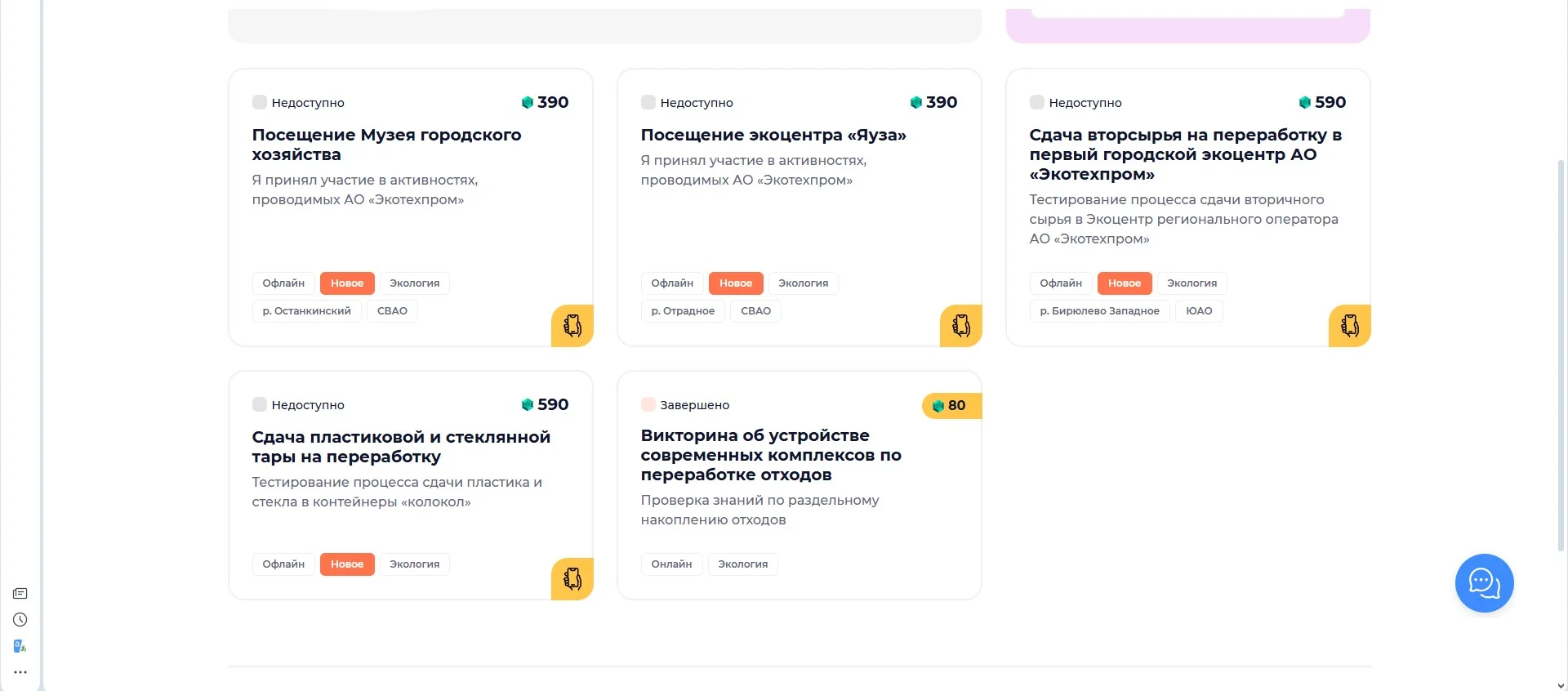This screenshot has height=691, width=1568.
Task: Click the phone icon on Сдача вторсырья card
Action: coord(1350,326)
